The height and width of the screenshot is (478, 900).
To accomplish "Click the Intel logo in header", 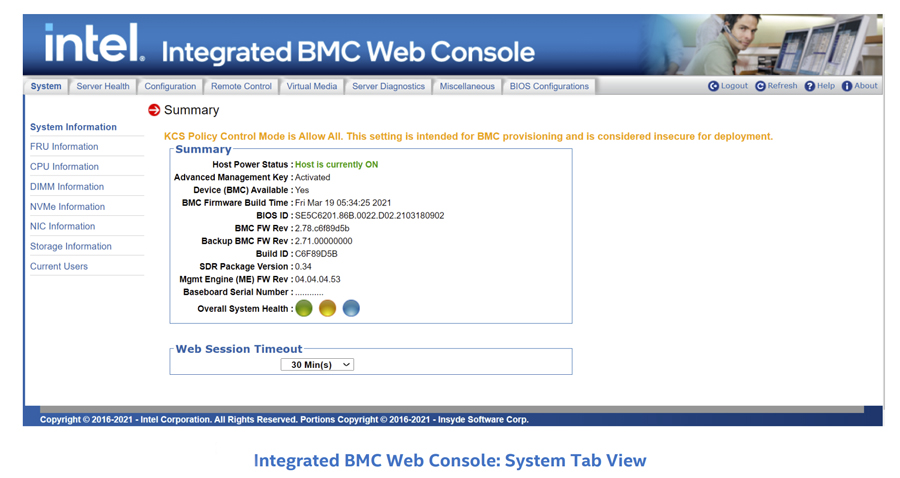I will point(94,42).
